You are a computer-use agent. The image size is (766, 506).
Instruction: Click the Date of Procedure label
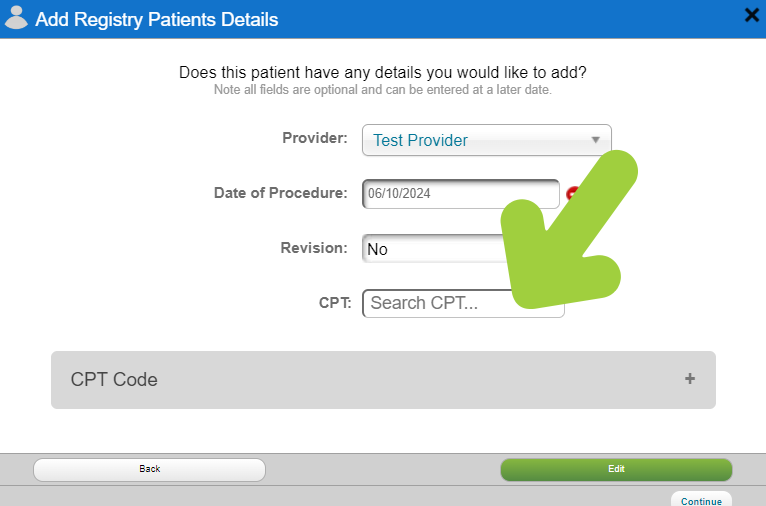(x=280, y=193)
